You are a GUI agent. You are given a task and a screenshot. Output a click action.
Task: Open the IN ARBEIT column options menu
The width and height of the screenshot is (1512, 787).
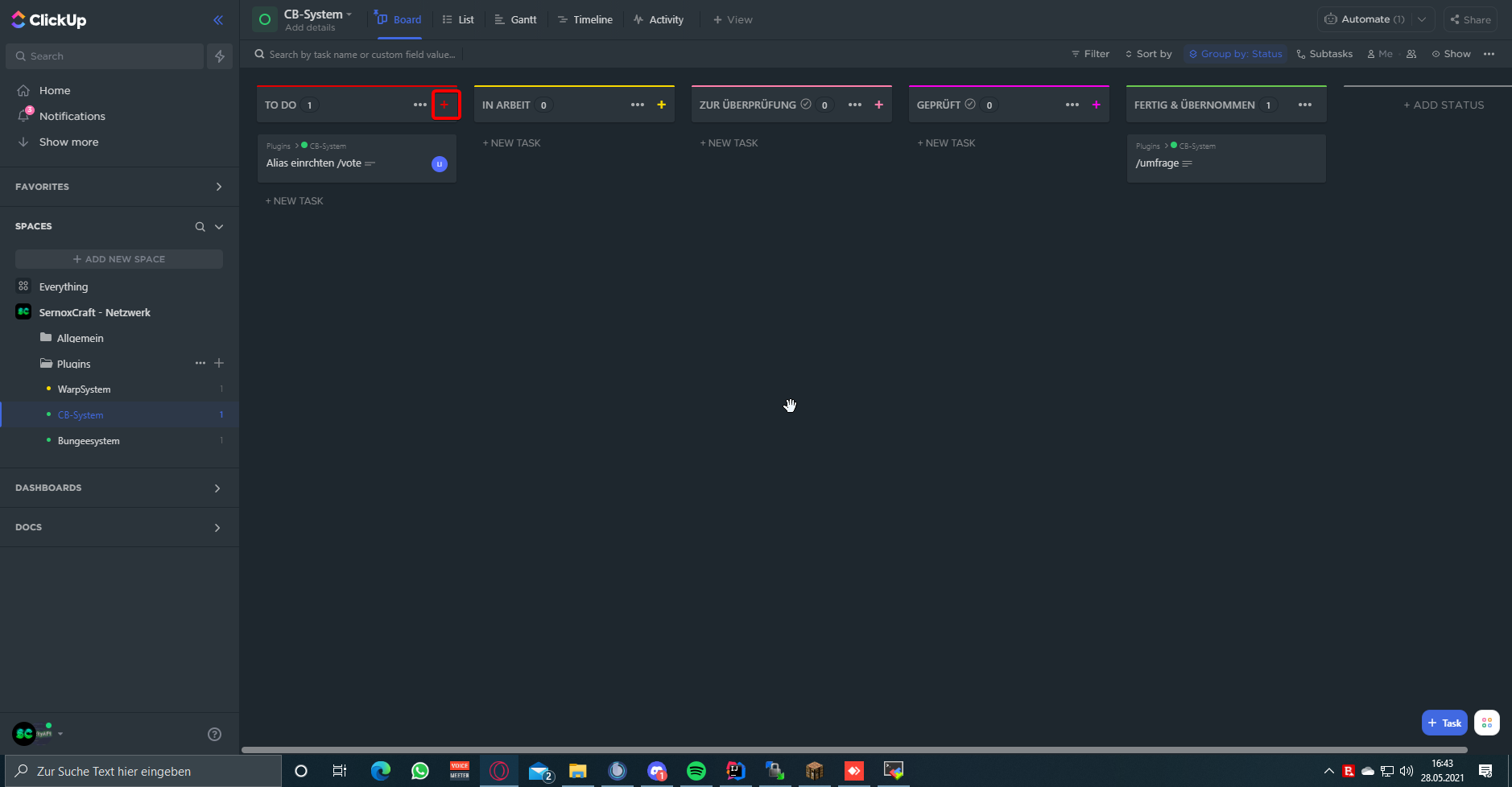[x=638, y=105]
